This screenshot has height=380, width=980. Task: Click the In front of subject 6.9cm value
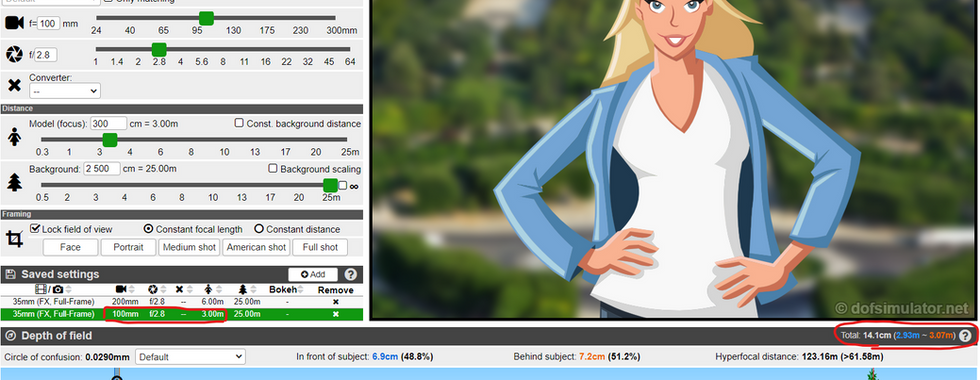click(x=385, y=357)
